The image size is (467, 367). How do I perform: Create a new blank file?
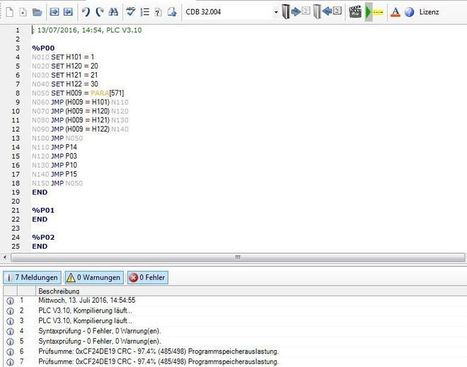tap(10, 12)
